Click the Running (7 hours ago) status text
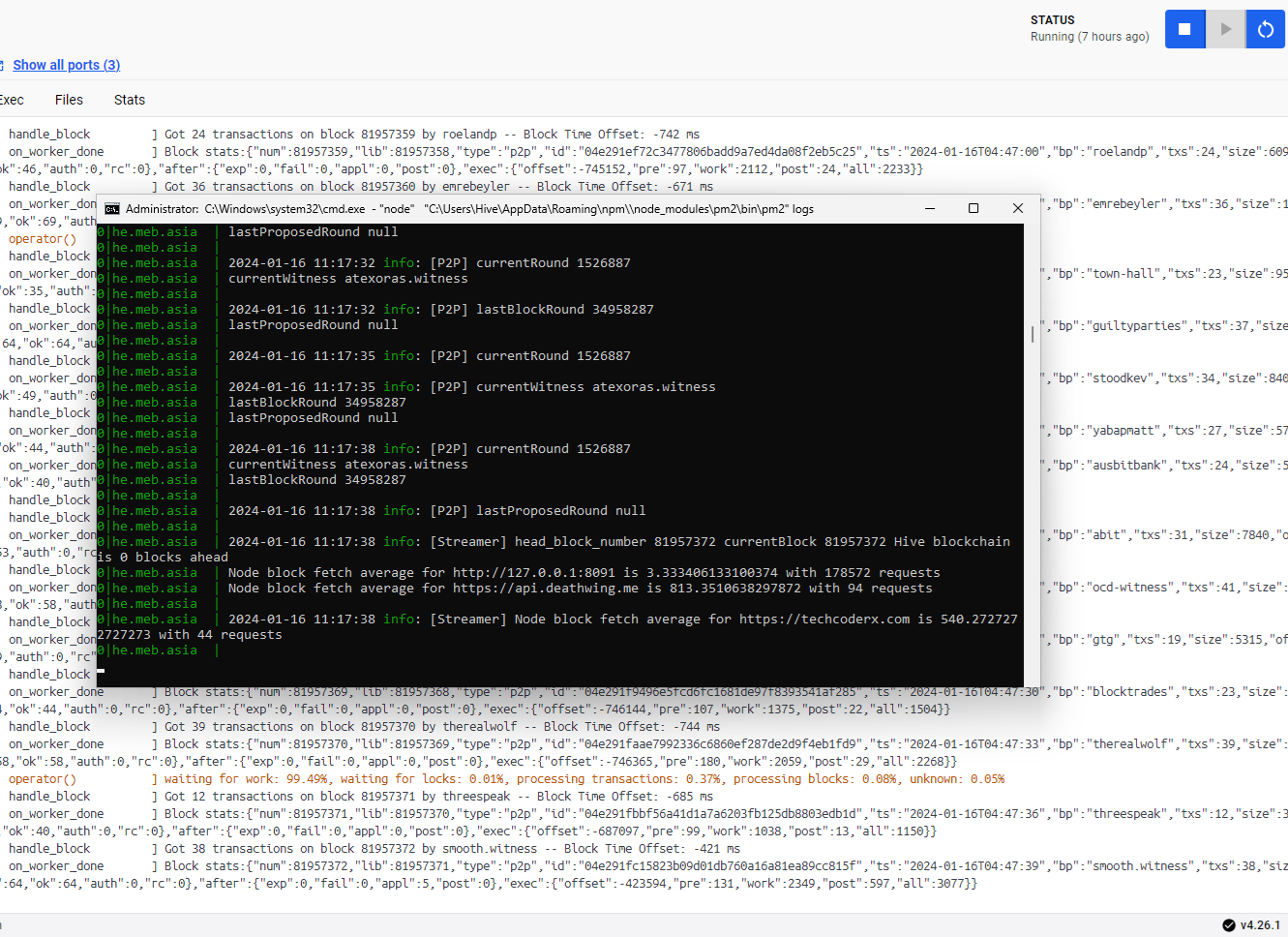The image size is (1288, 937). click(1090, 37)
